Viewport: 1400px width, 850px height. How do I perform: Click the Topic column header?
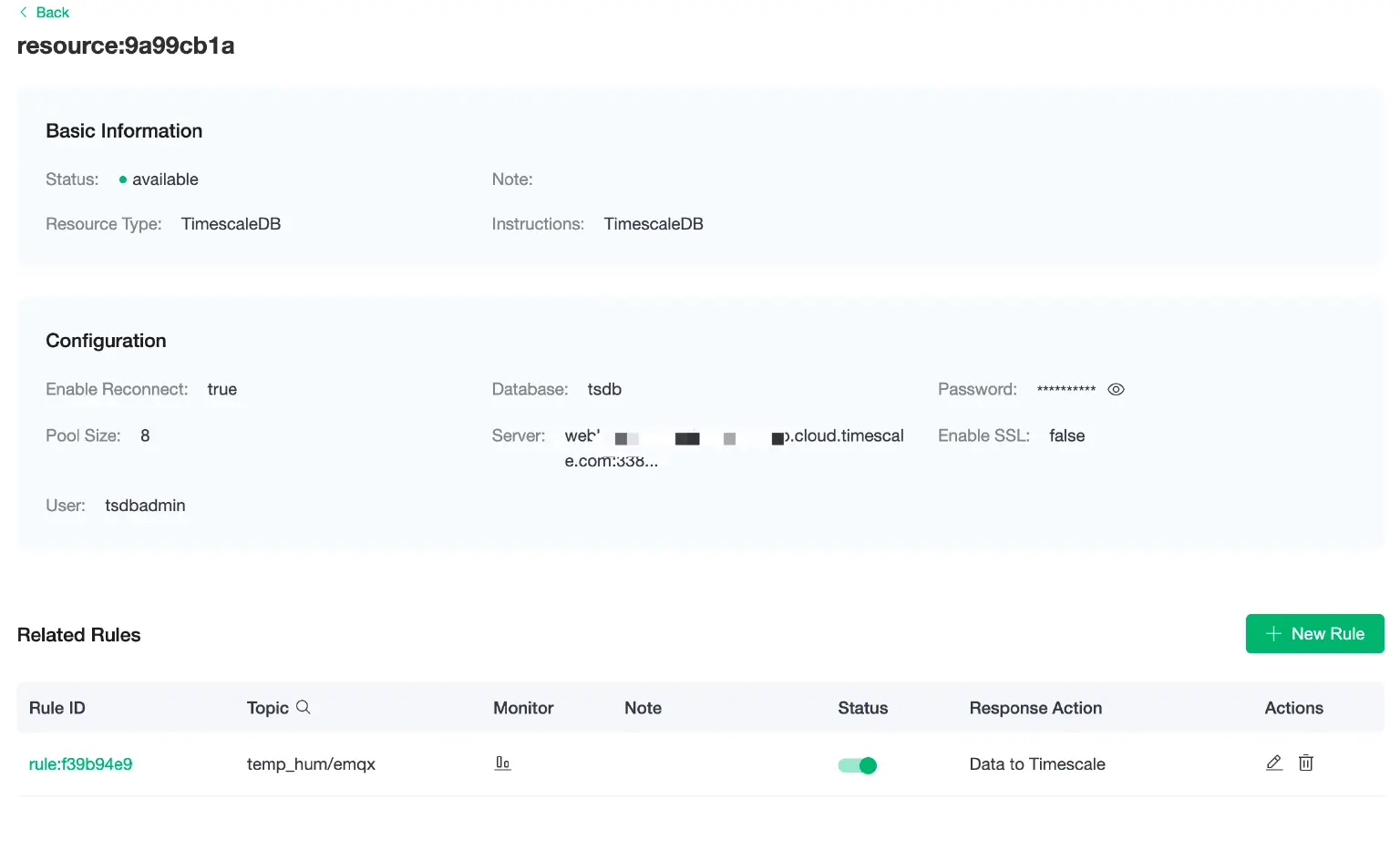267,707
